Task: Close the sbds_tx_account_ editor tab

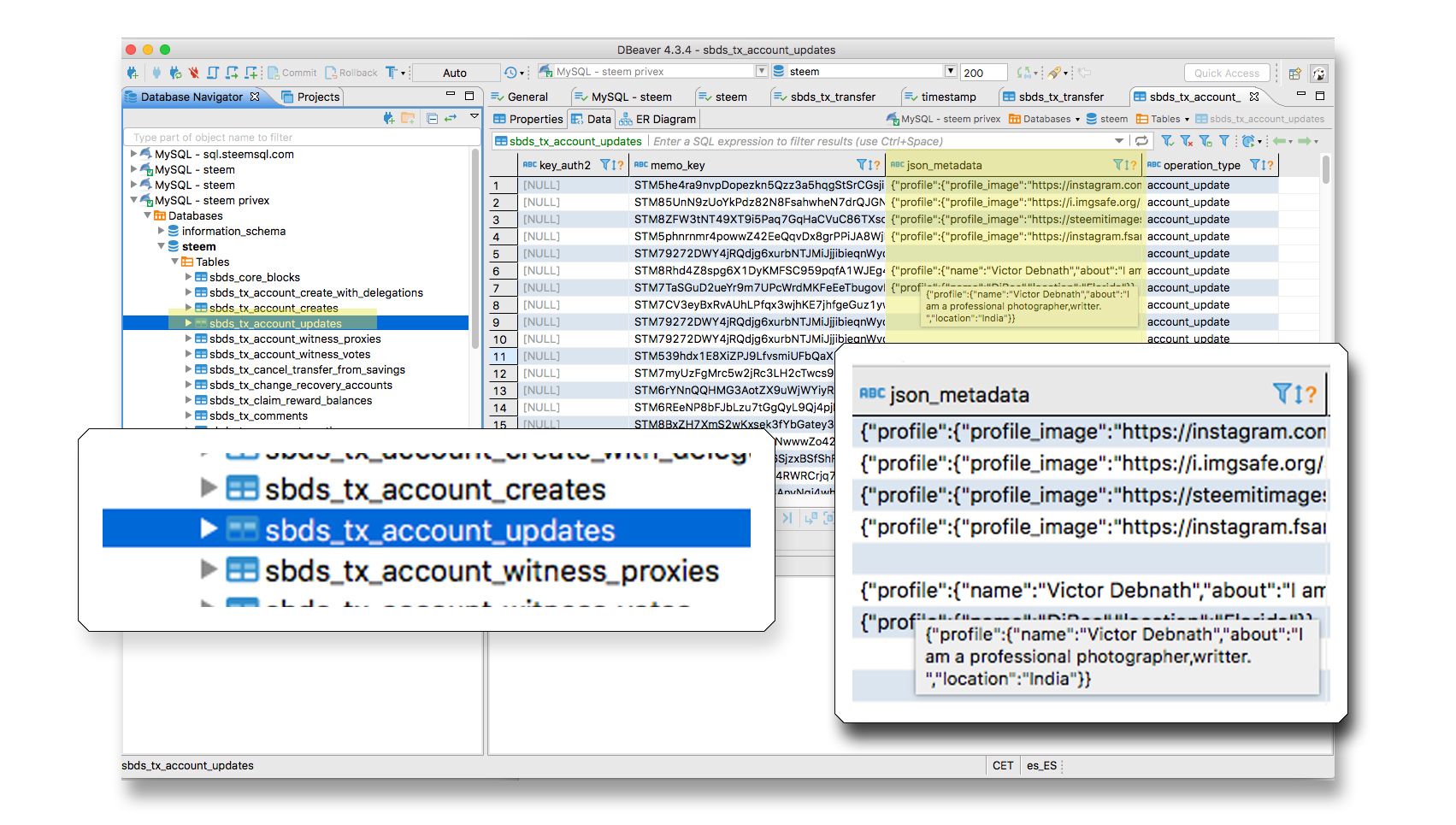Action: 1253,97
